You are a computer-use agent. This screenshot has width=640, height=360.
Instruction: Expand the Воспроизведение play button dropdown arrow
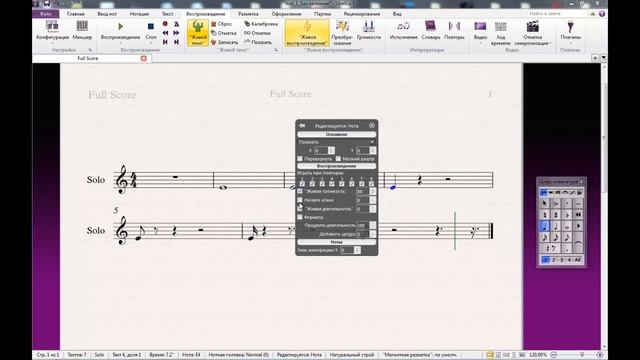[120, 43]
